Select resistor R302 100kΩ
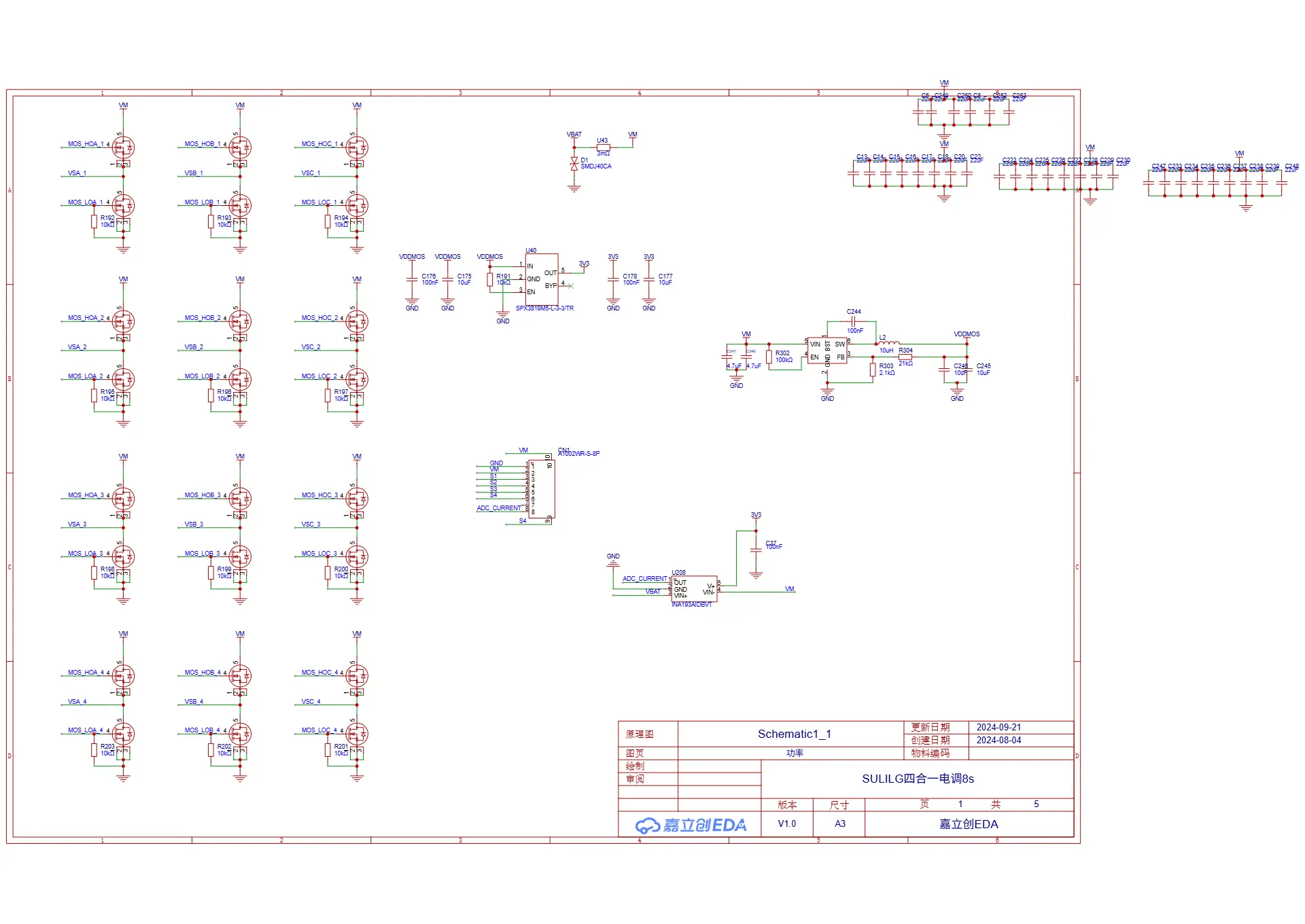This screenshot has width=1305, height=924. (x=769, y=357)
